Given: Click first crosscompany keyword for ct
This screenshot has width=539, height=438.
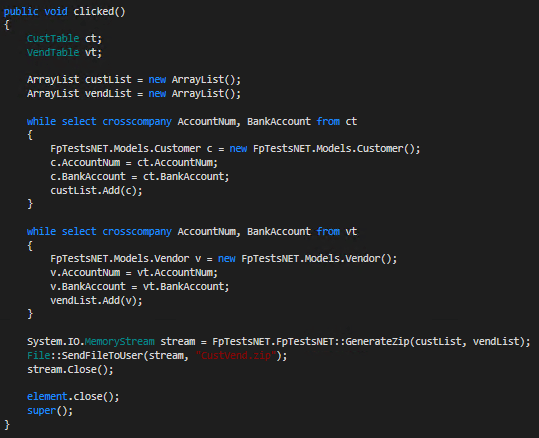Looking at the screenshot, I should click(x=137, y=122).
